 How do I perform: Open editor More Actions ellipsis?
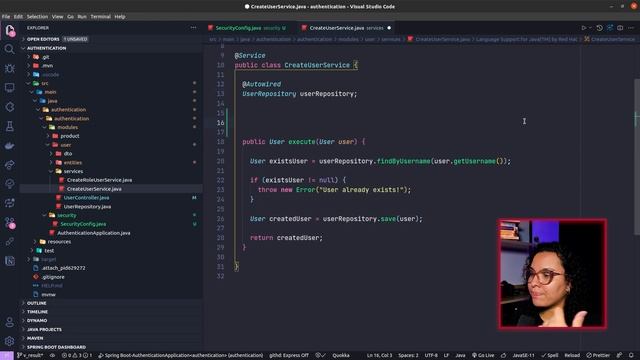coord(631,28)
